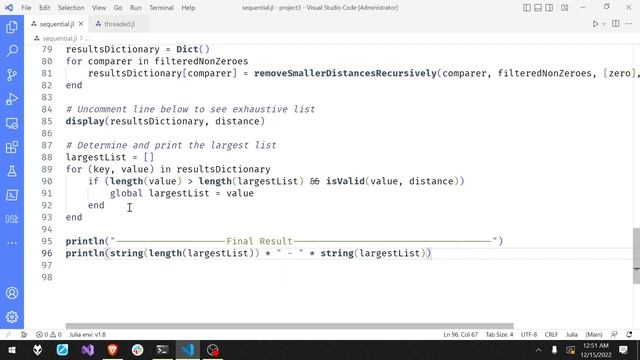Image resolution: width=640 pixels, height=360 pixels.
Task: Open the Remote Explorer view
Action: pyautogui.click(x=12, y=123)
